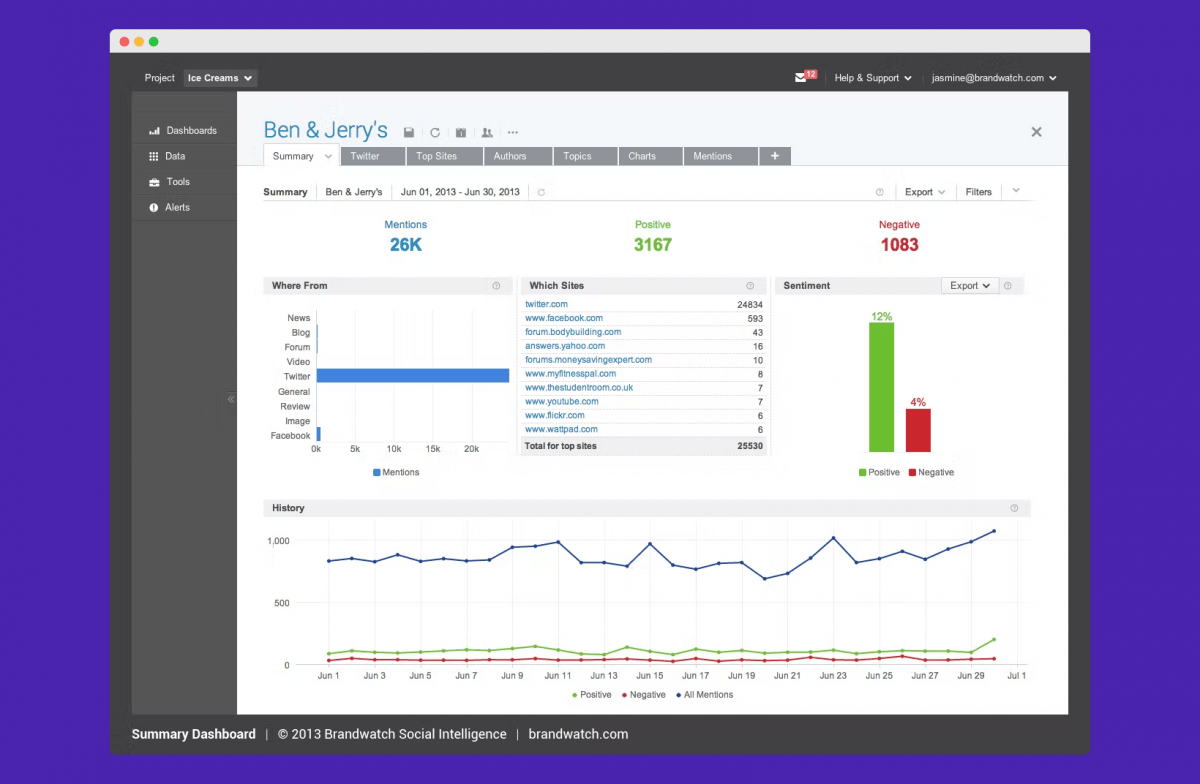
Task: Open jasmine@brandwatch.com account dropdown
Action: pos(994,78)
